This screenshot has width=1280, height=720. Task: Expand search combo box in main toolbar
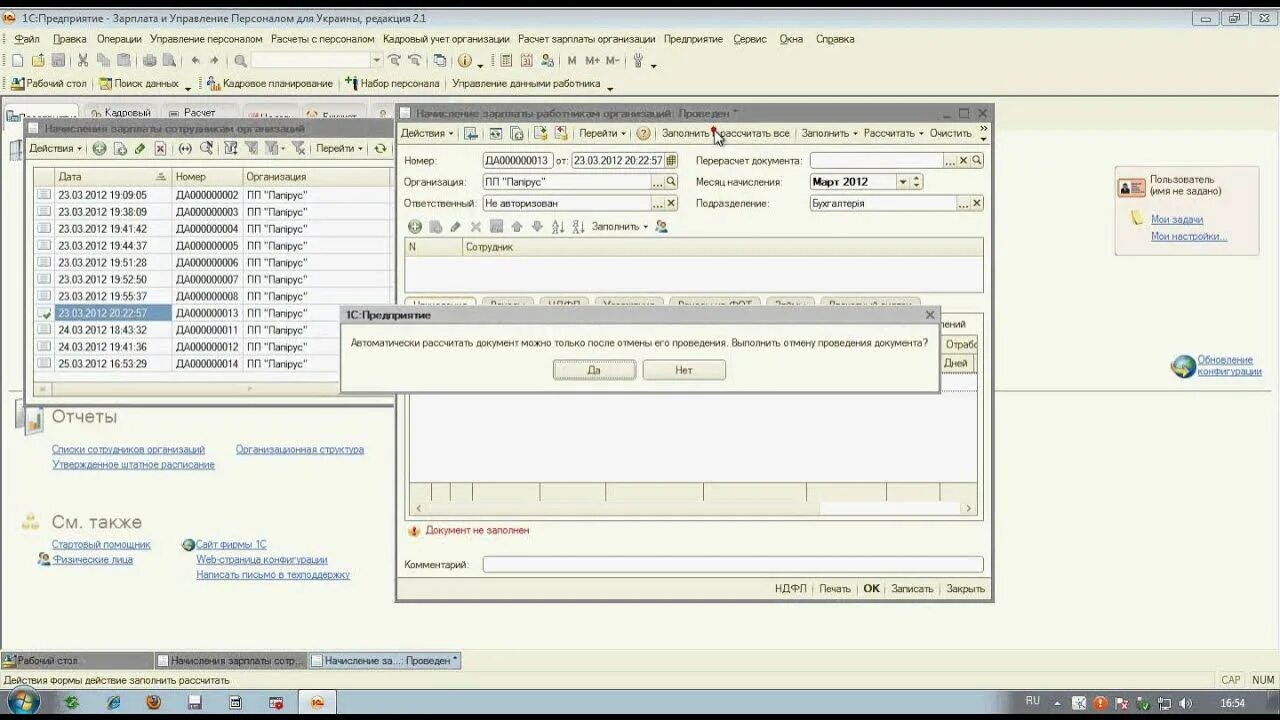pos(376,61)
